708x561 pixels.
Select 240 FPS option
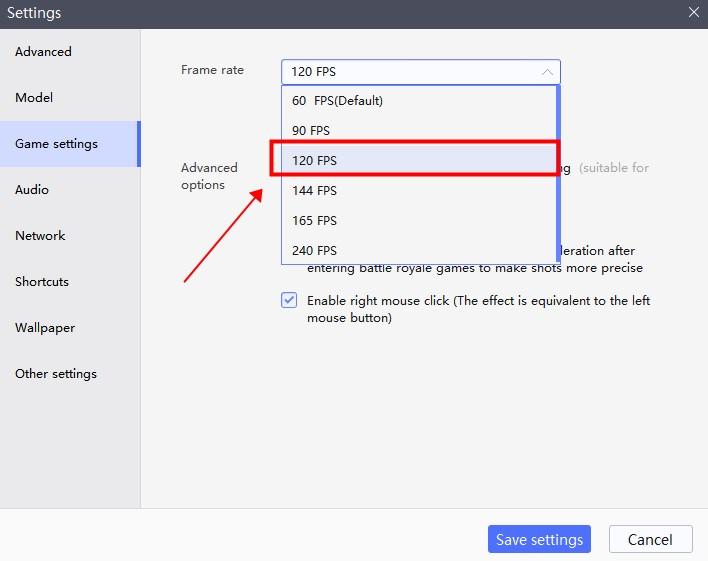click(x=419, y=250)
